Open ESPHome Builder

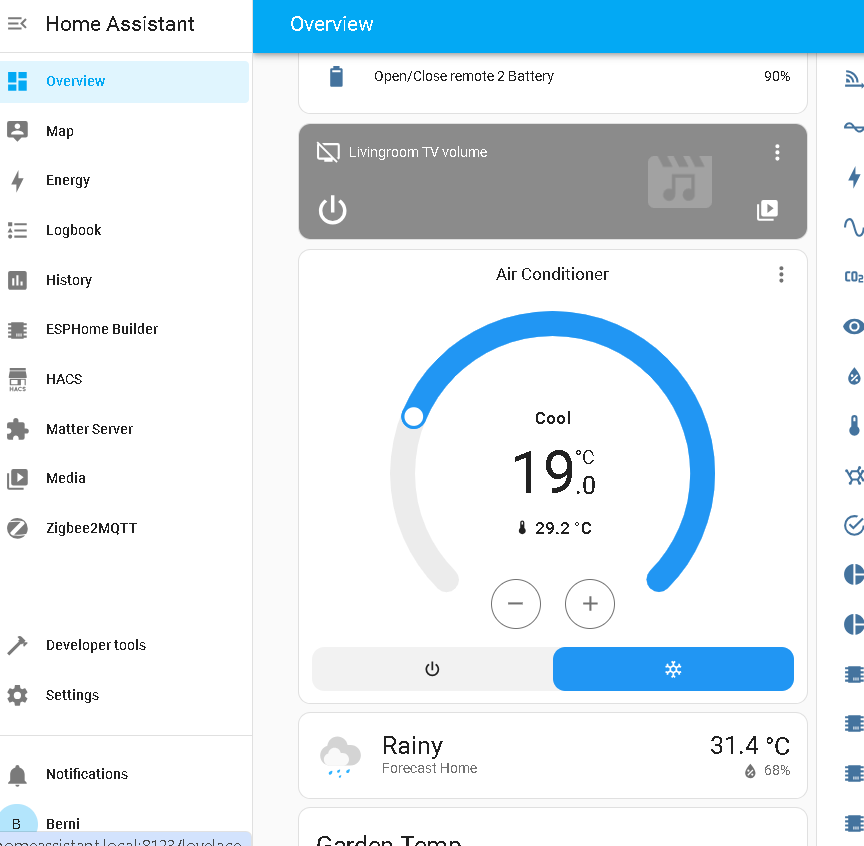[x=125, y=330]
